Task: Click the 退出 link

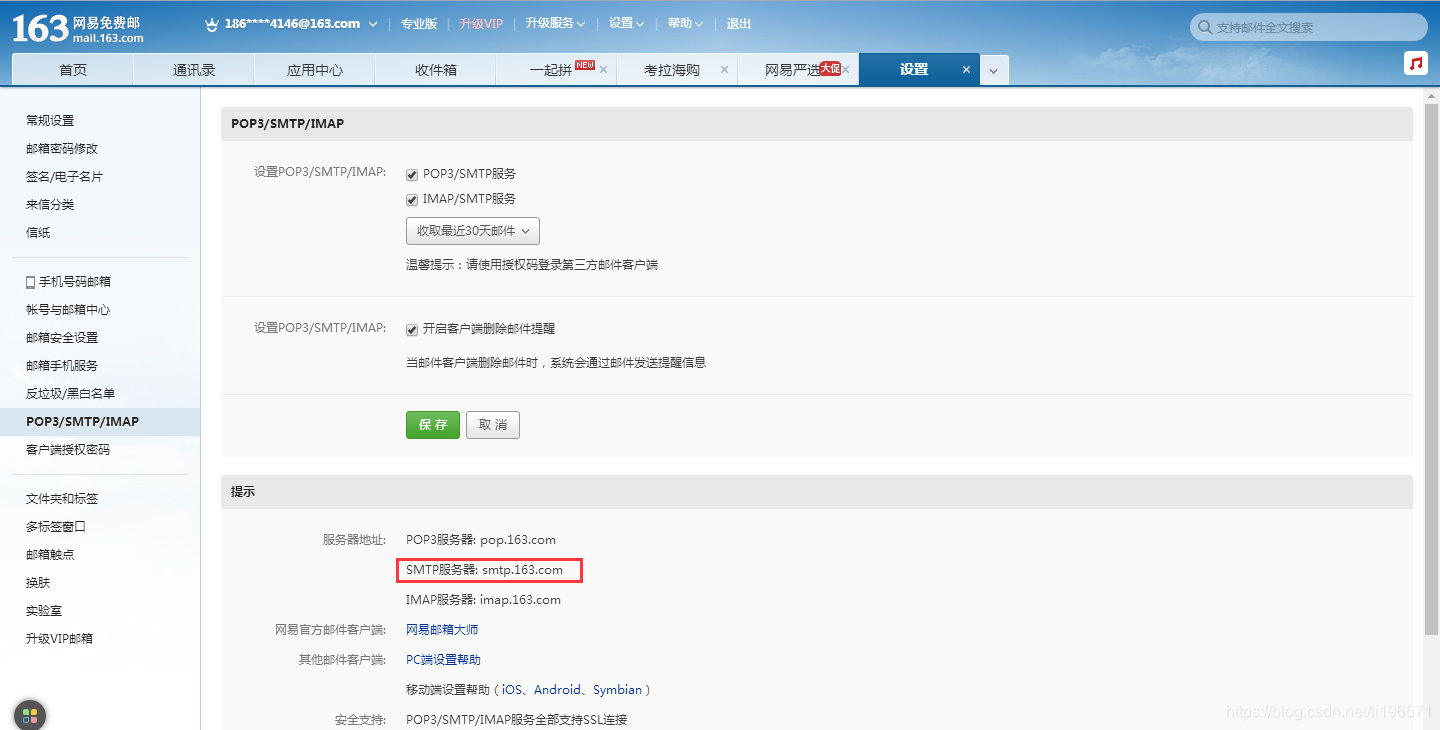Action: click(x=739, y=24)
